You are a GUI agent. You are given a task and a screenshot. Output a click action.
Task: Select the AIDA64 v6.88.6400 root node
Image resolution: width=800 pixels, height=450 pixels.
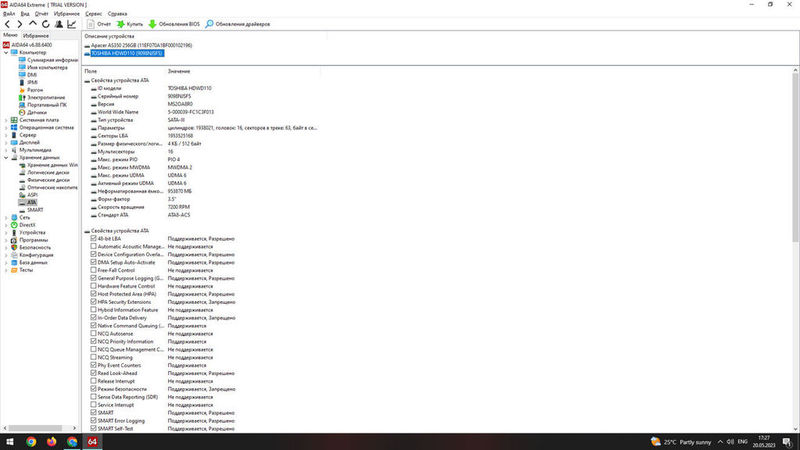[32, 45]
